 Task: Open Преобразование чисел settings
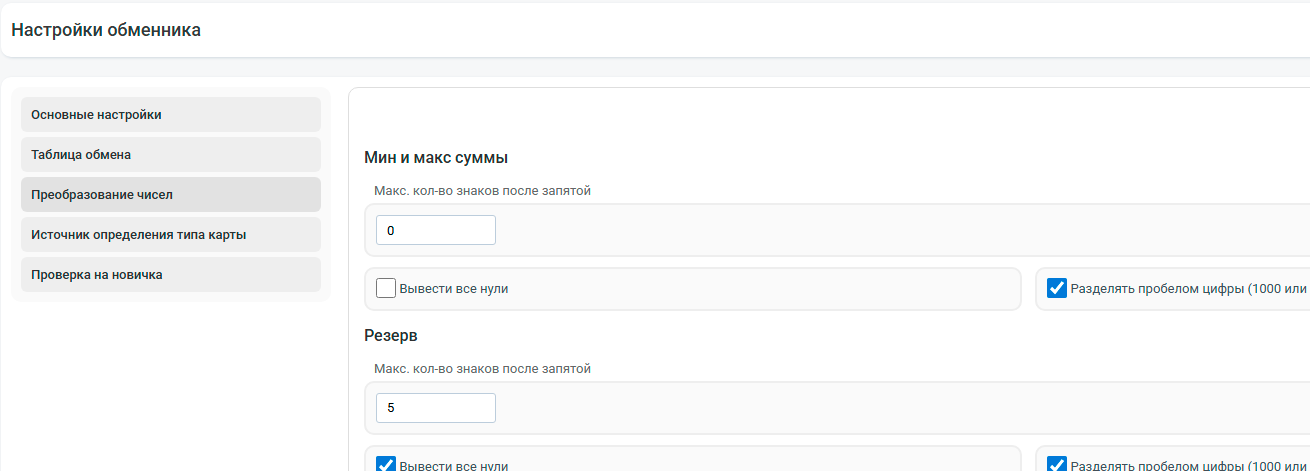coord(171,194)
